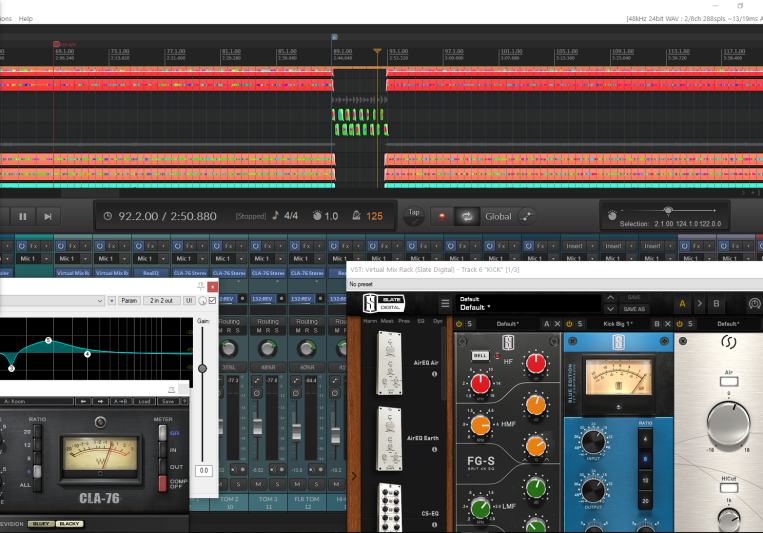
Task: Select EQ band point 5 on the curve
Action: click(x=48, y=340)
